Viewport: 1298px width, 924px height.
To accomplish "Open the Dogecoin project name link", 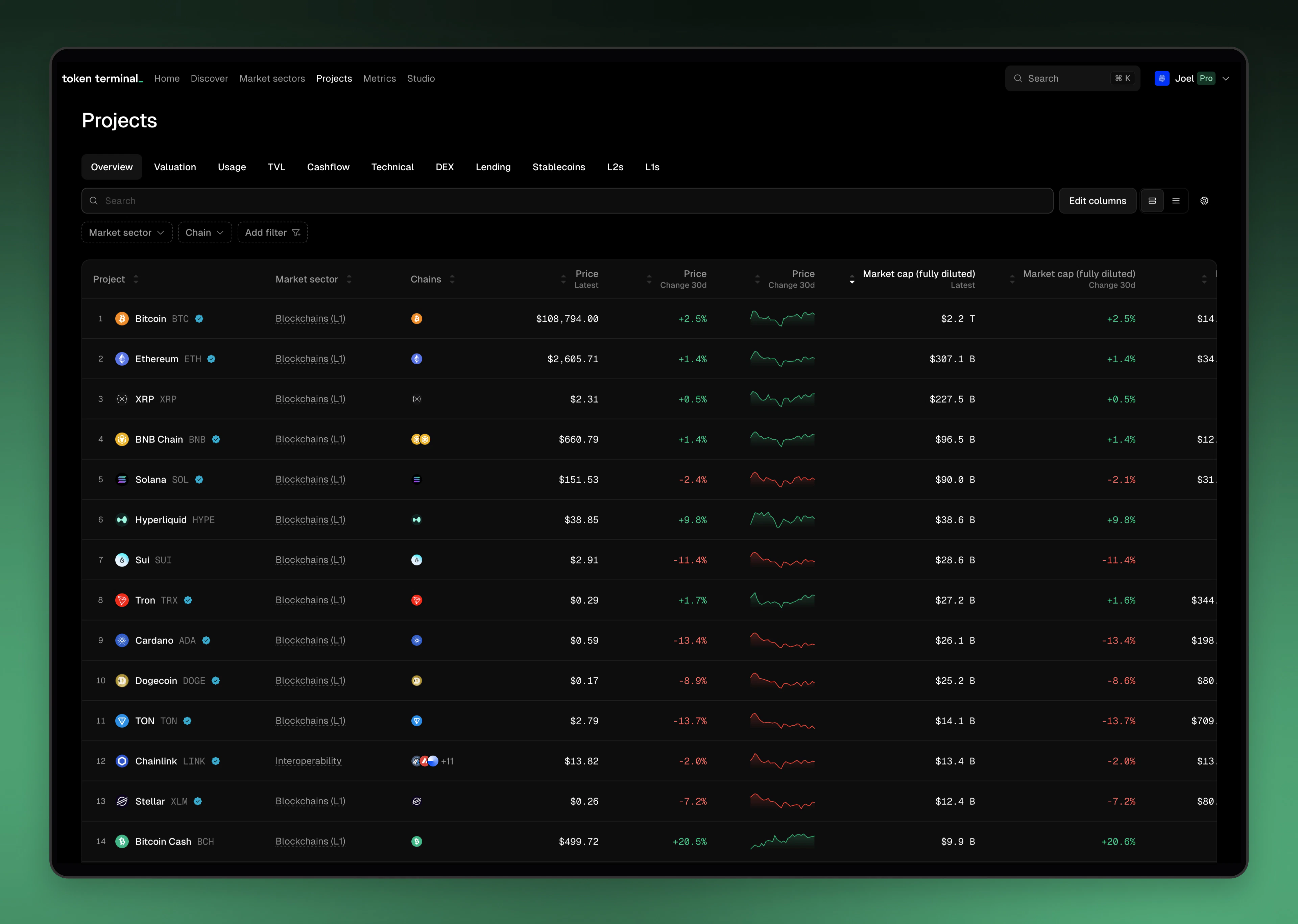I will (157, 680).
